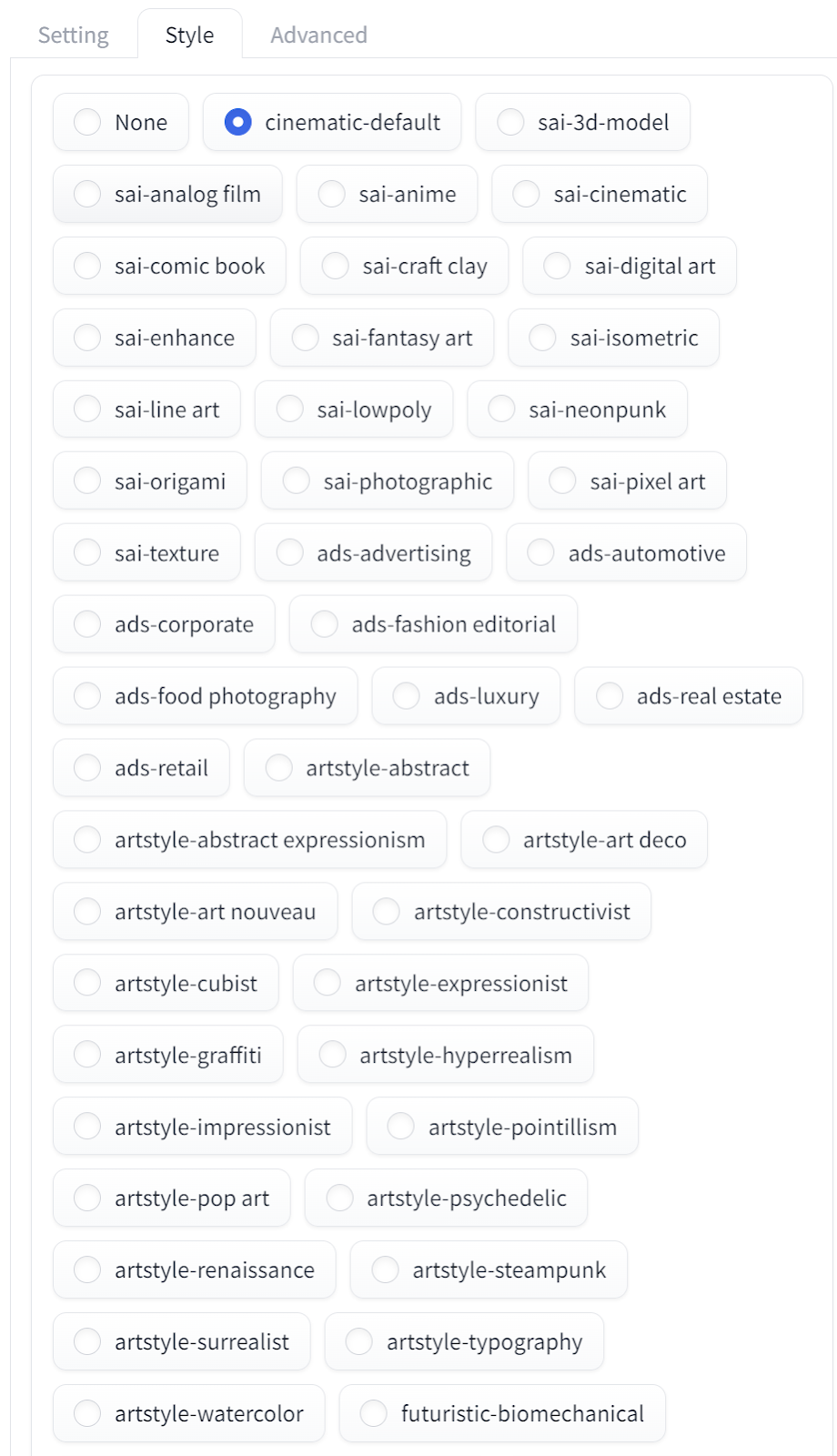Select the cinematic-default radio button

pos(237,122)
